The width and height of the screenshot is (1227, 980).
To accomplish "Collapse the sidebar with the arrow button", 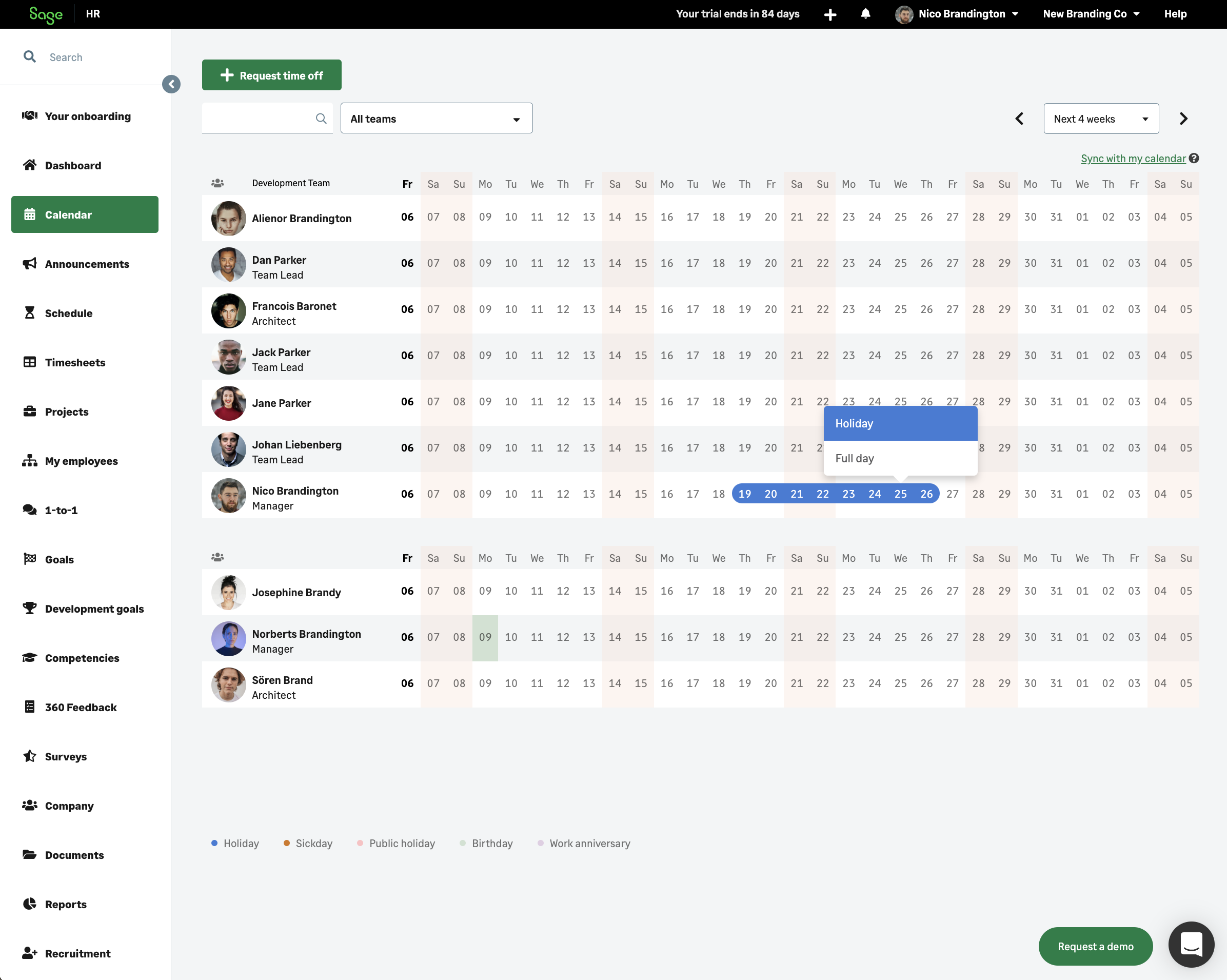I will point(171,84).
